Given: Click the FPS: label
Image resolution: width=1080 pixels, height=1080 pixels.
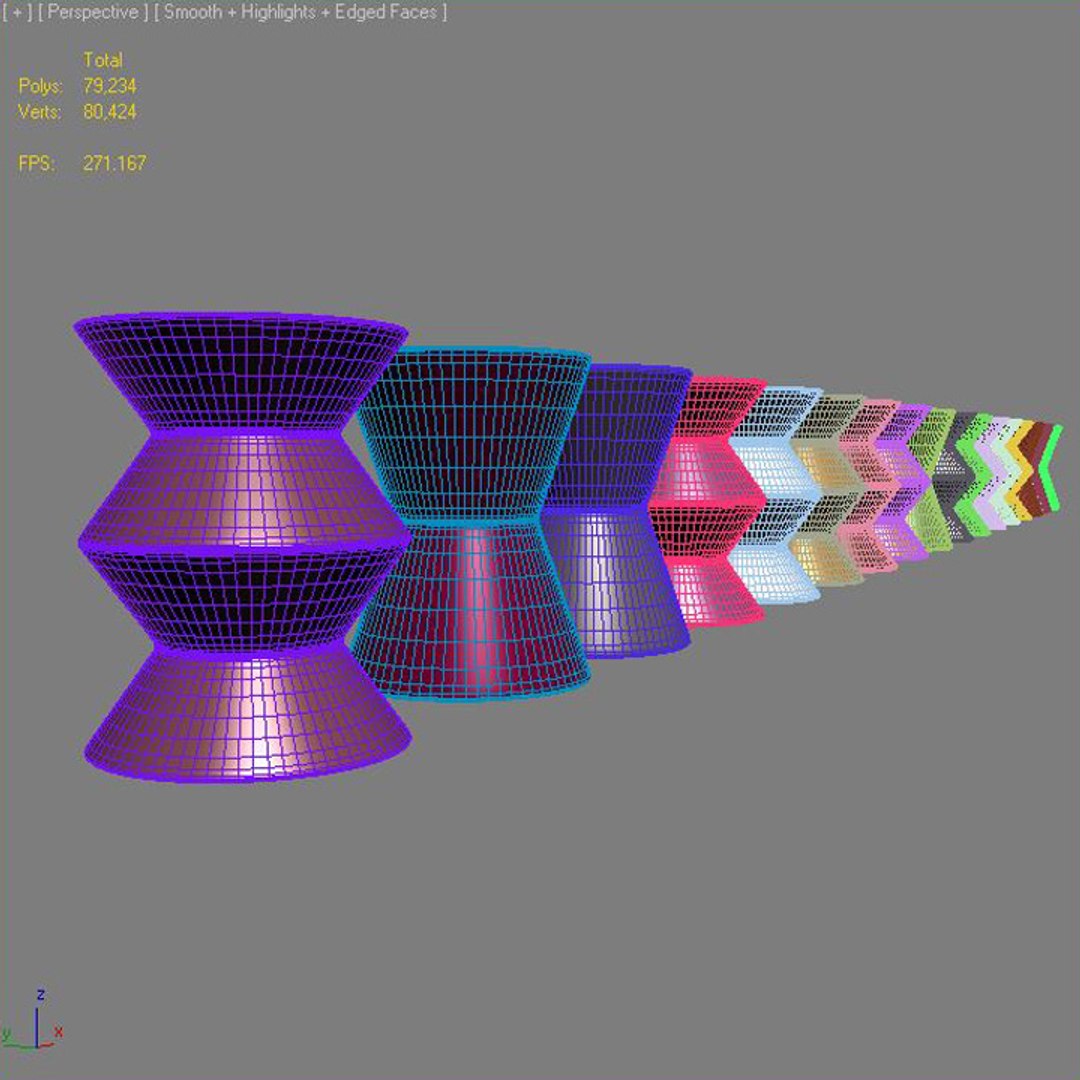Looking at the screenshot, I should pos(36,163).
